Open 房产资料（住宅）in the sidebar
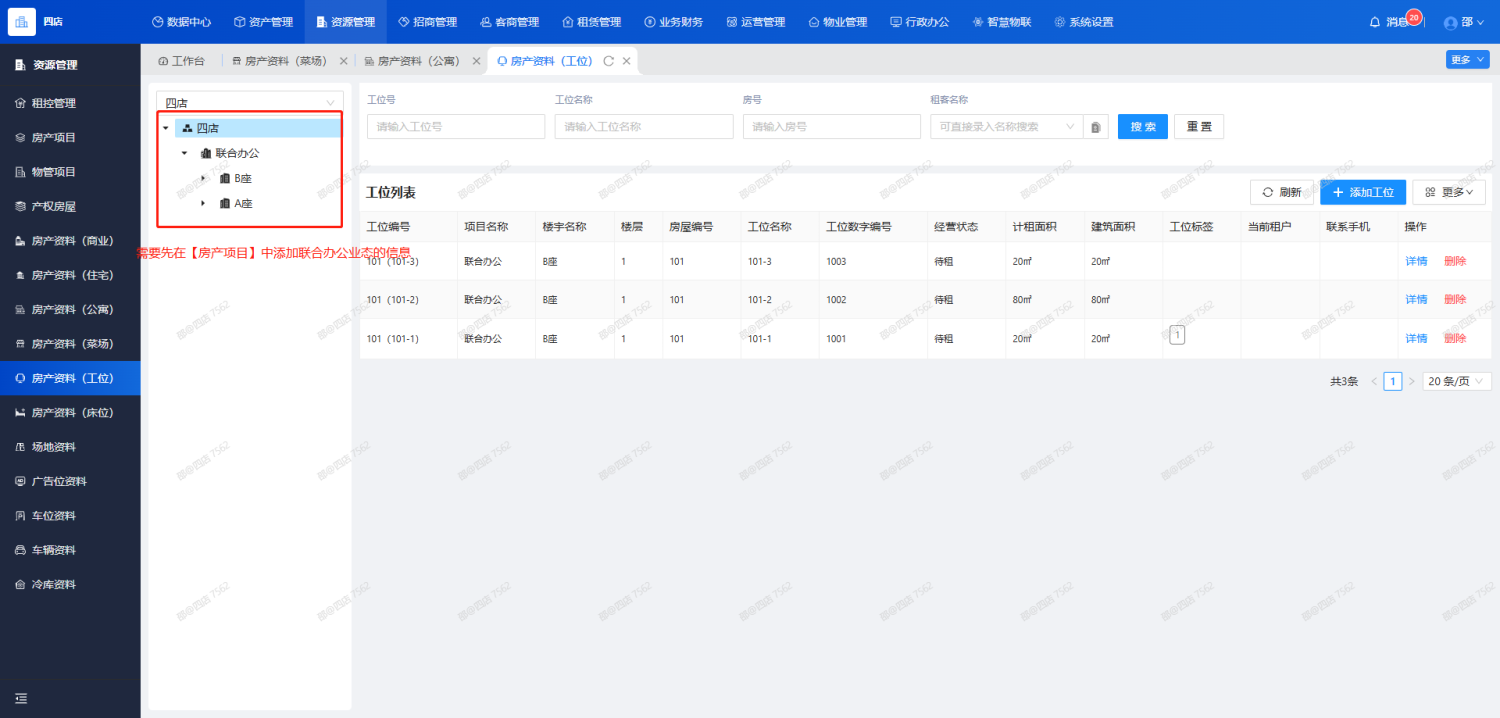1500x718 pixels. click(x=71, y=275)
